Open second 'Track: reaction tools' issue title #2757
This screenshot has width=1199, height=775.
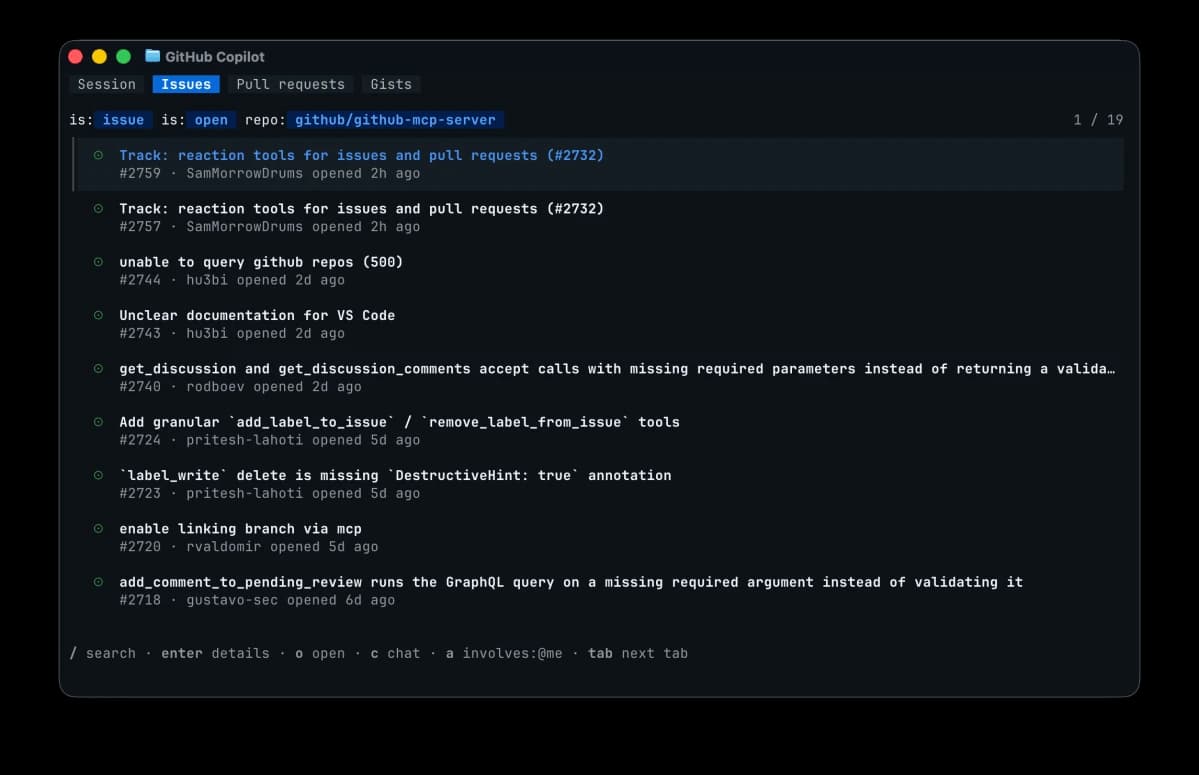point(361,209)
